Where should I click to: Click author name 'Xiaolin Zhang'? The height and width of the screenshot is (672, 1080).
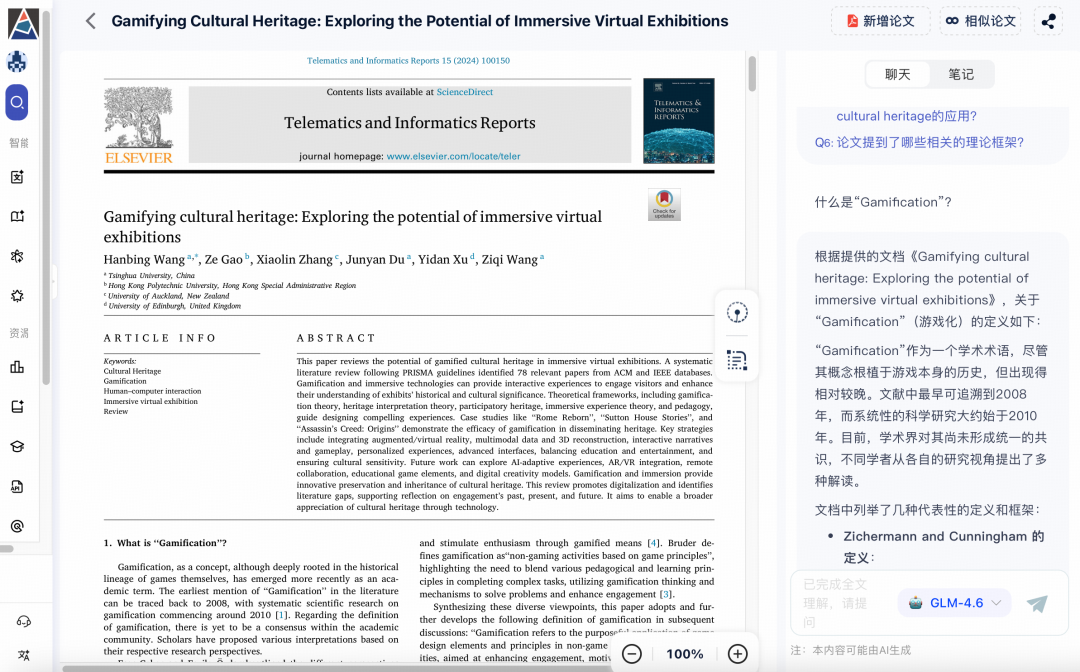[294, 260]
